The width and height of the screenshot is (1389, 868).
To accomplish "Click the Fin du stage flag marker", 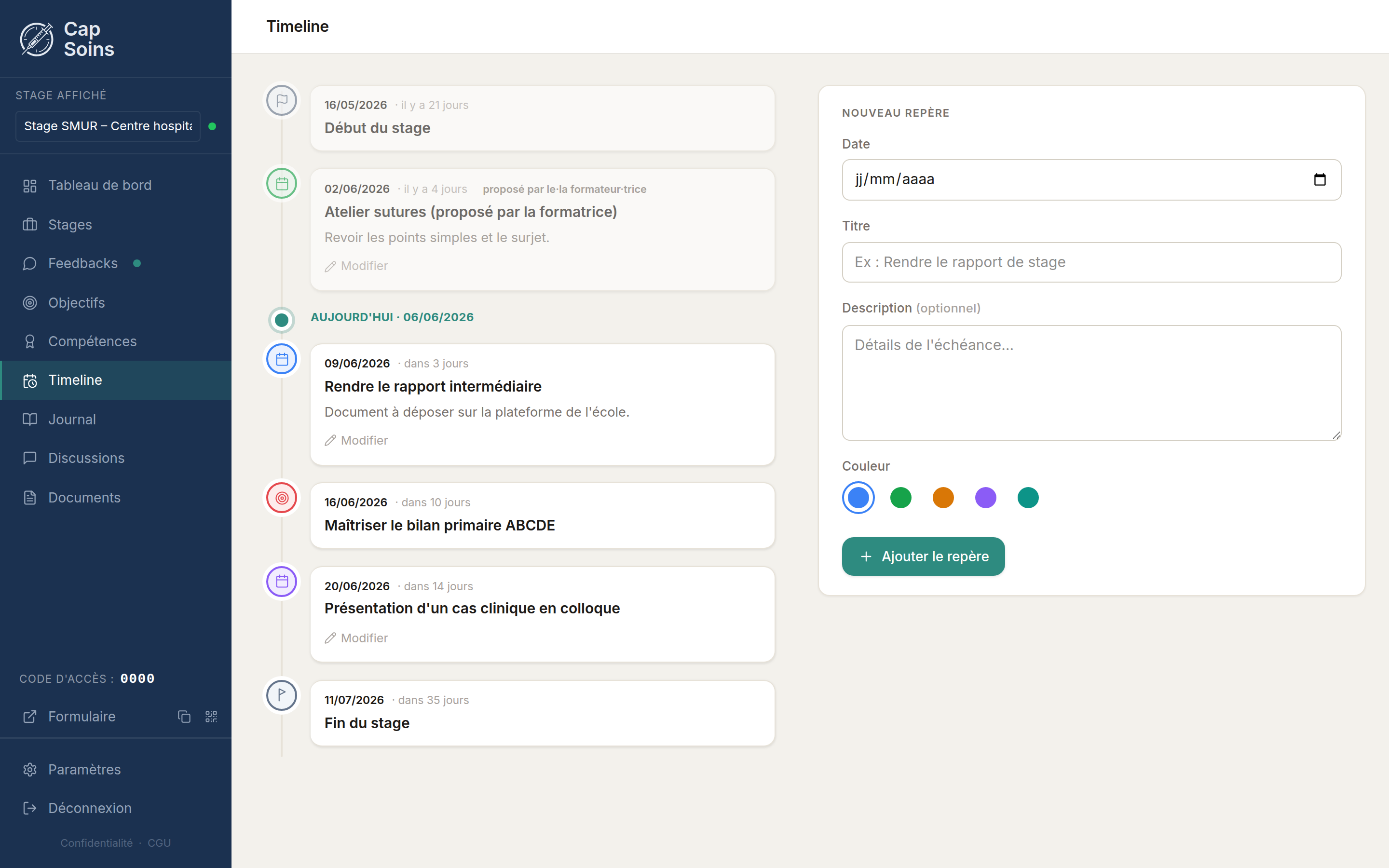I will pos(281,695).
